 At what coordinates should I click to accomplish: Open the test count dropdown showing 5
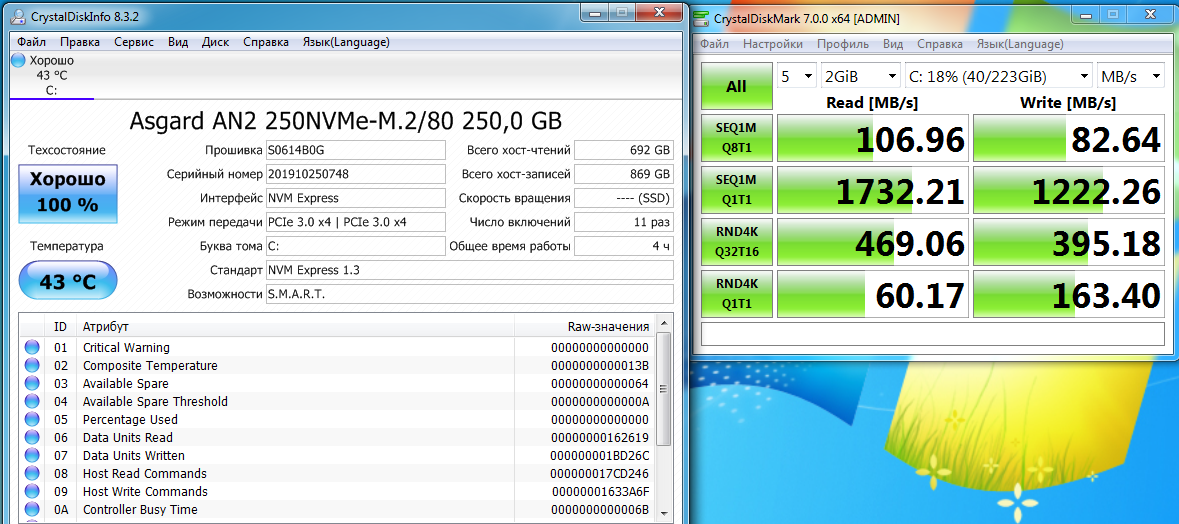(796, 76)
